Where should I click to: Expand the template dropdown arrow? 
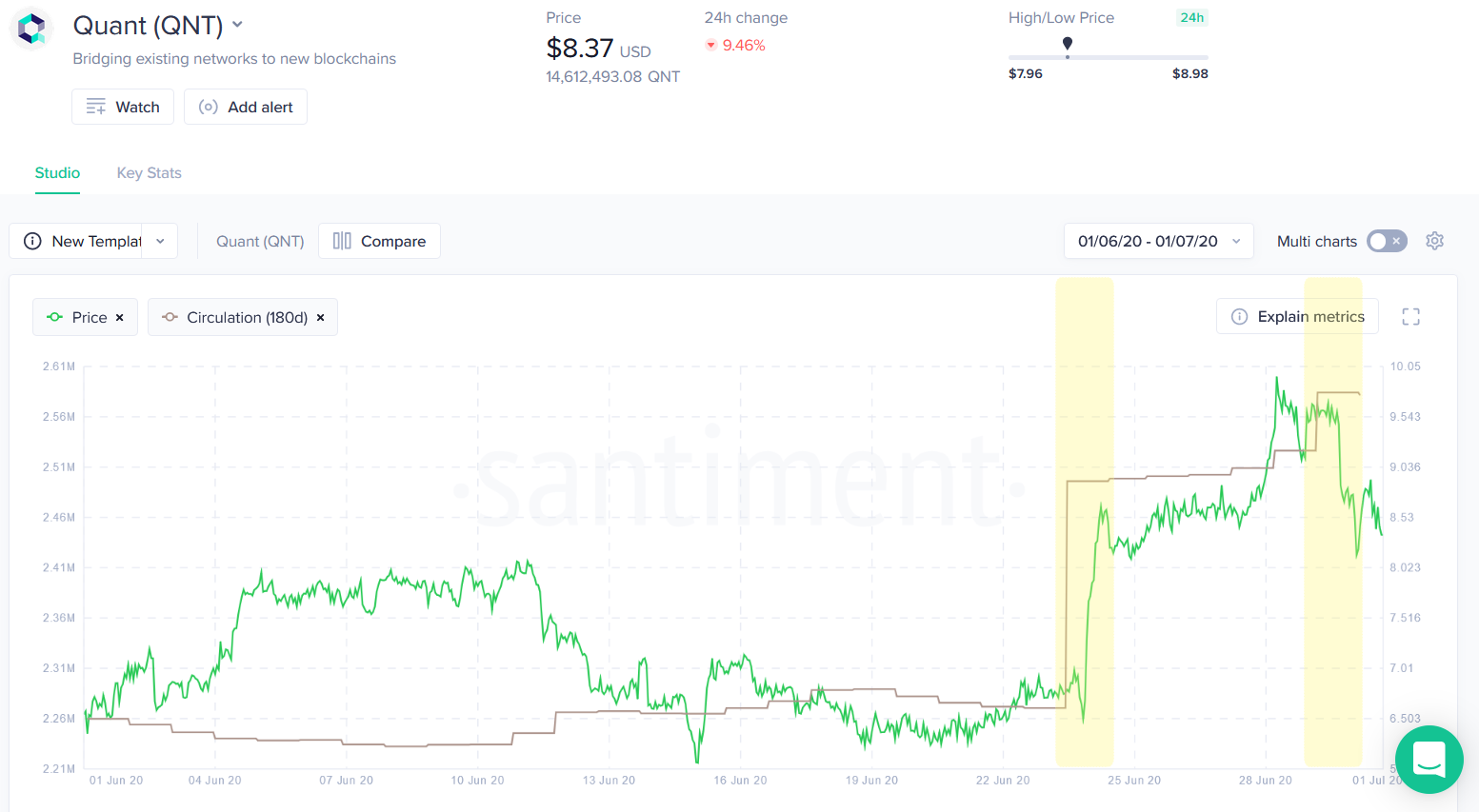[160, 241]
